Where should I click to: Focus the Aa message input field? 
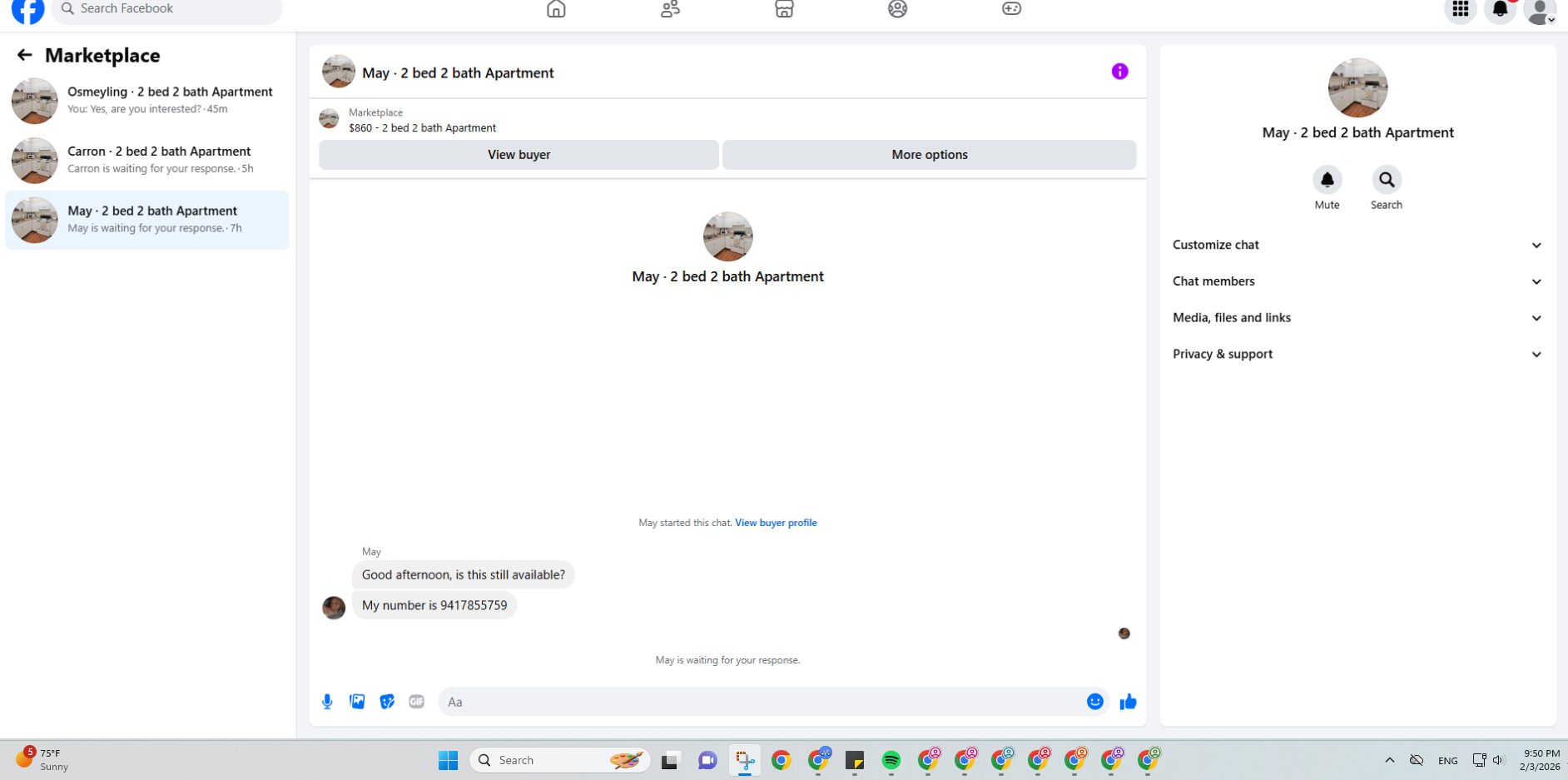(x=762, y=702)
